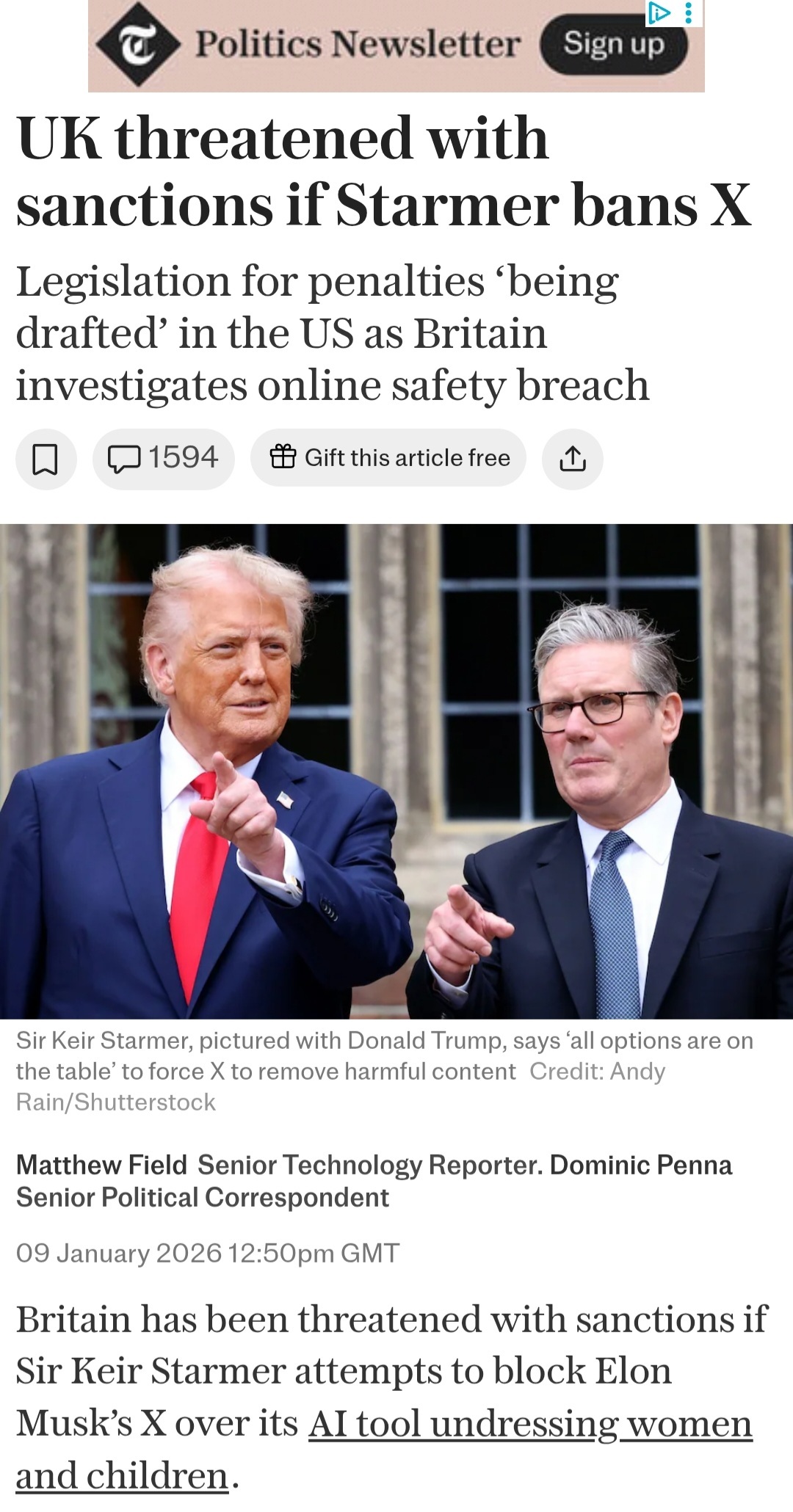
Task: Click Gift this article free button
Action: pos(388,459)
